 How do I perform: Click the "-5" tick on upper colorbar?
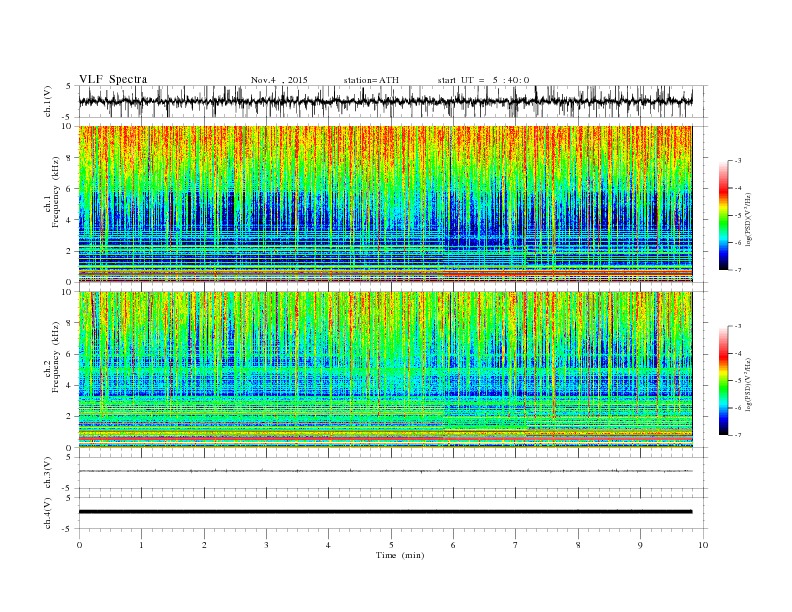(738, 215)
